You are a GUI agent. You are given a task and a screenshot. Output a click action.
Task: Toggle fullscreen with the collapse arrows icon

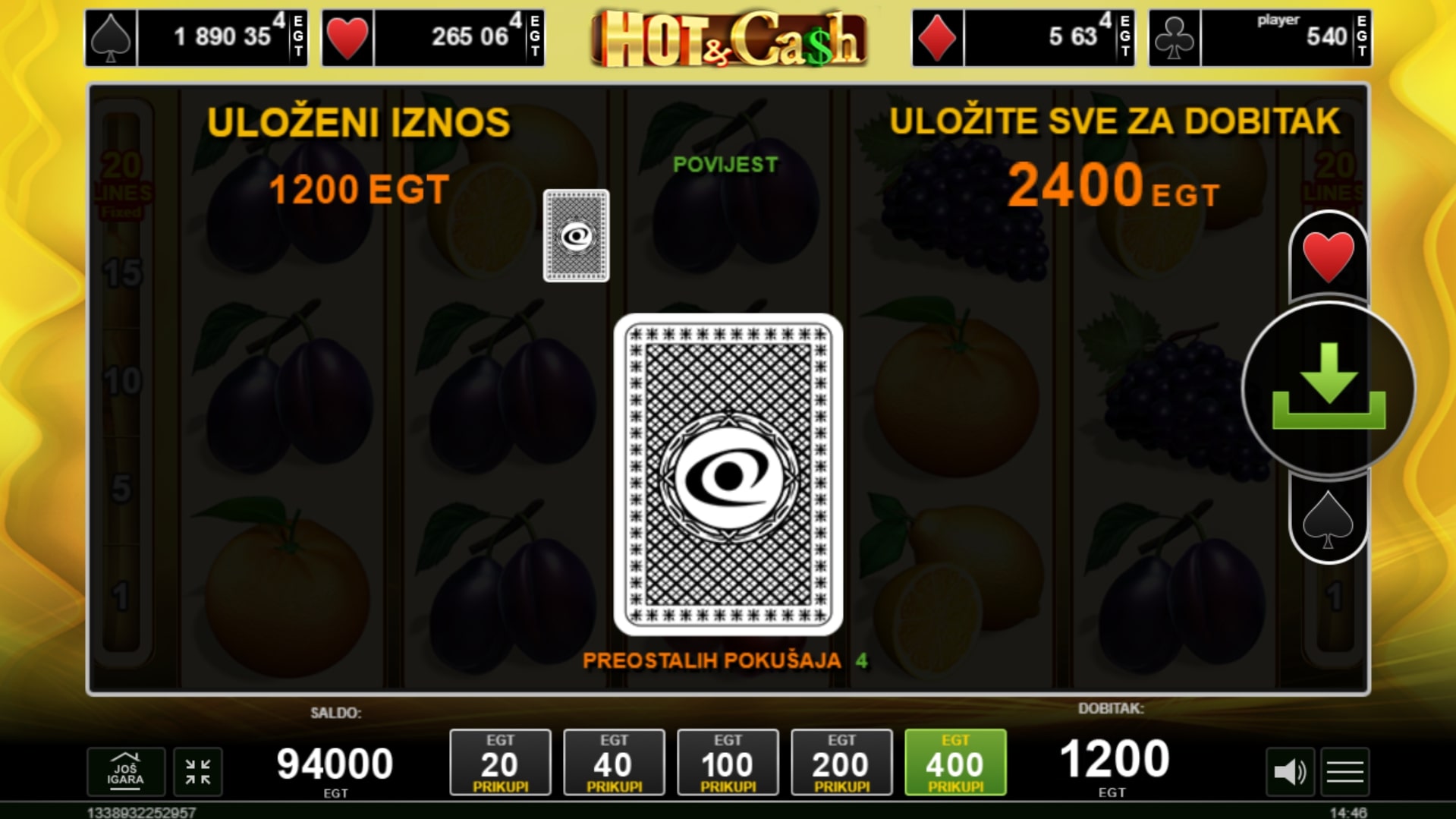198,772
